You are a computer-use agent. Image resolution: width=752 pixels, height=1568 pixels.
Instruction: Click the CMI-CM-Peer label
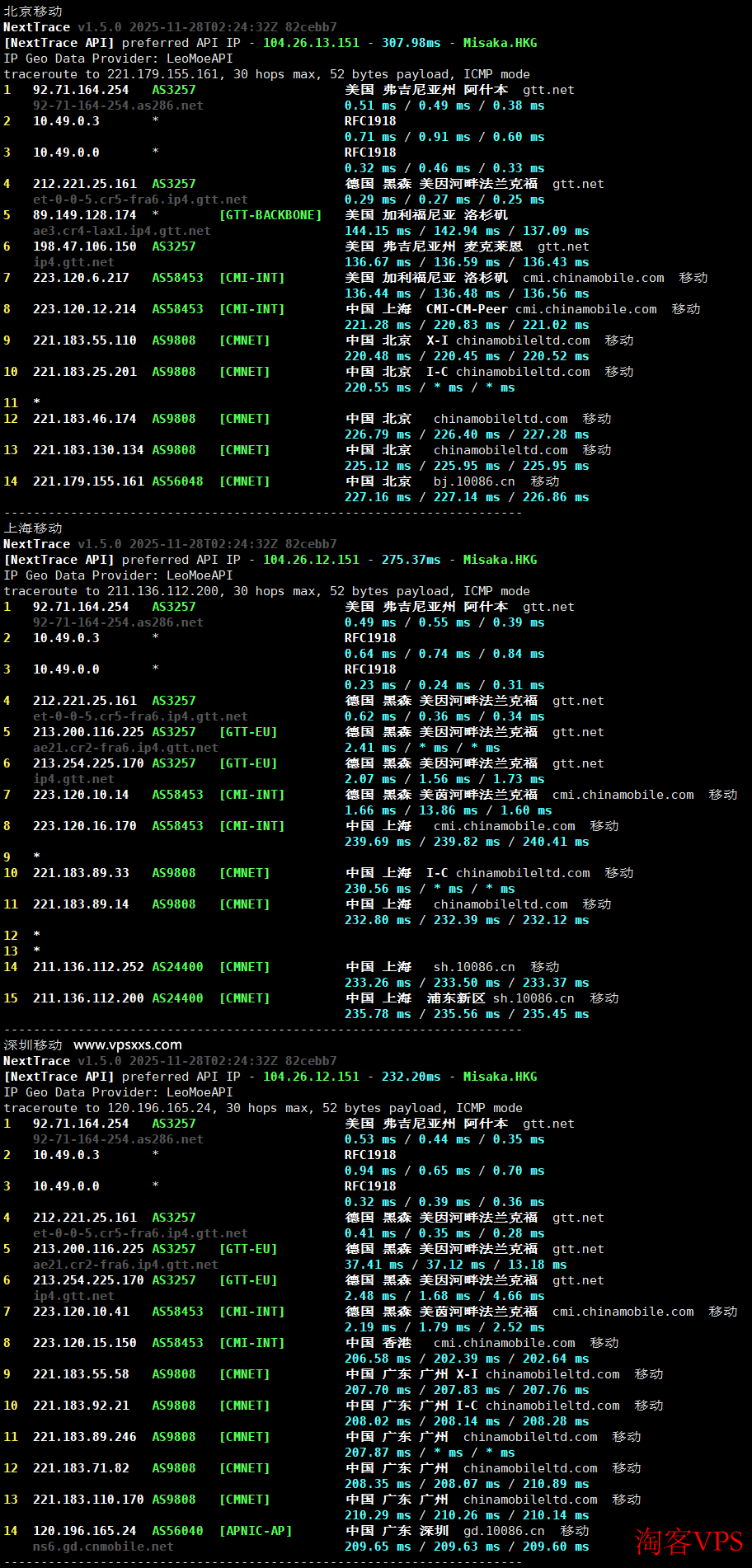click(467, 309)
